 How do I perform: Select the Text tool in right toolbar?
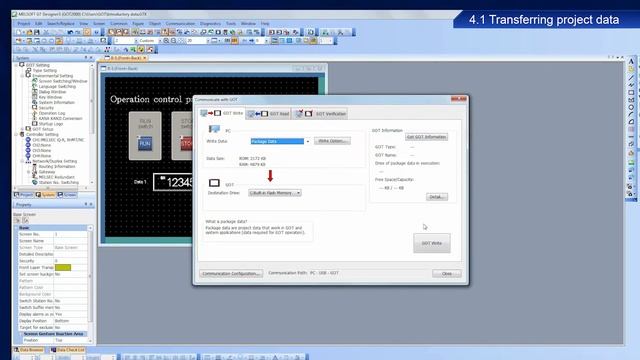(631, 62)
